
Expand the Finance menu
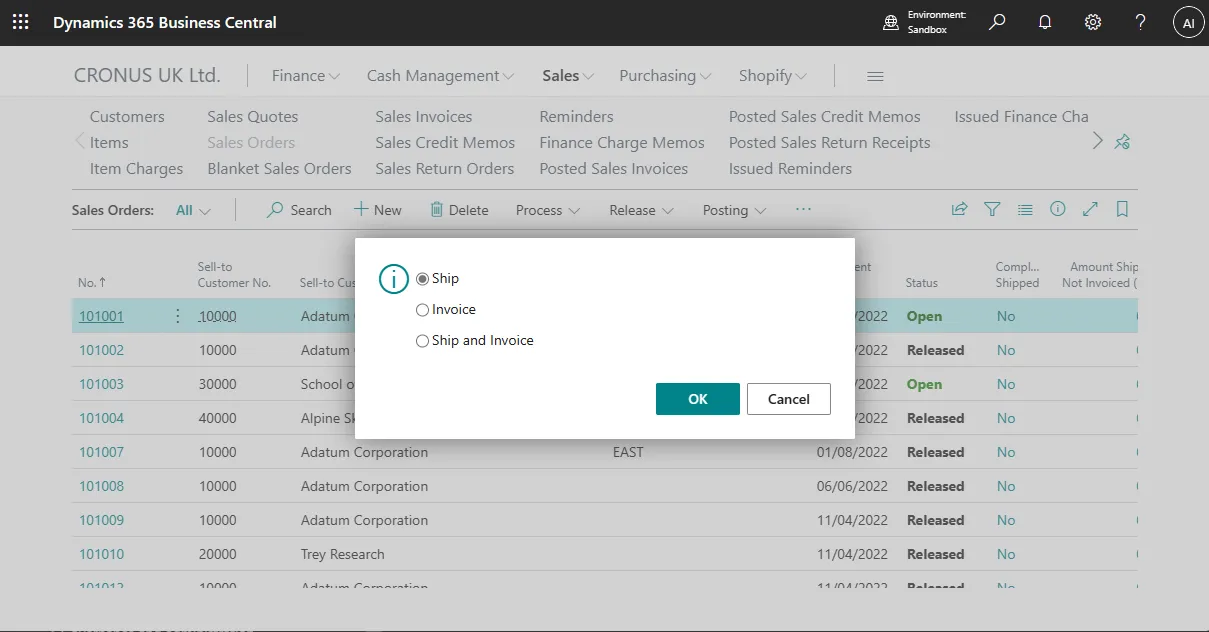(x=306, y=76)
